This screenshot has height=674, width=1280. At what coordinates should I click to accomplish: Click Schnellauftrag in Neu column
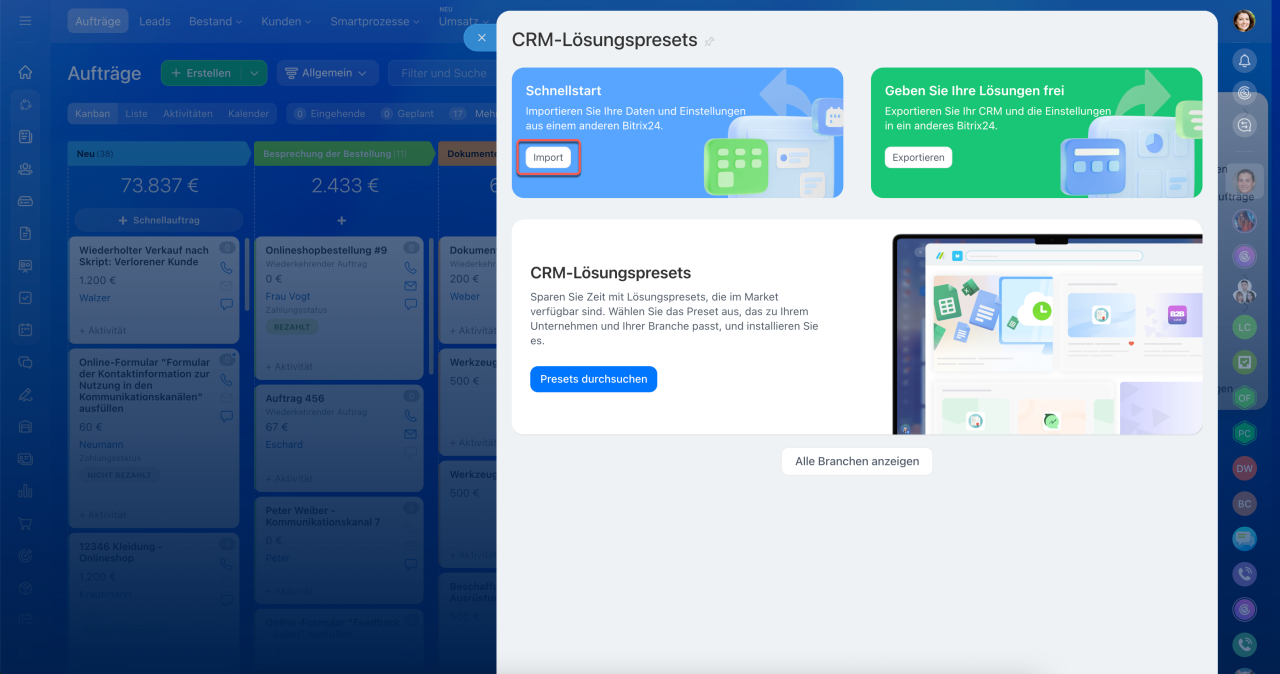pyautogui.click(x=158, y=220)
